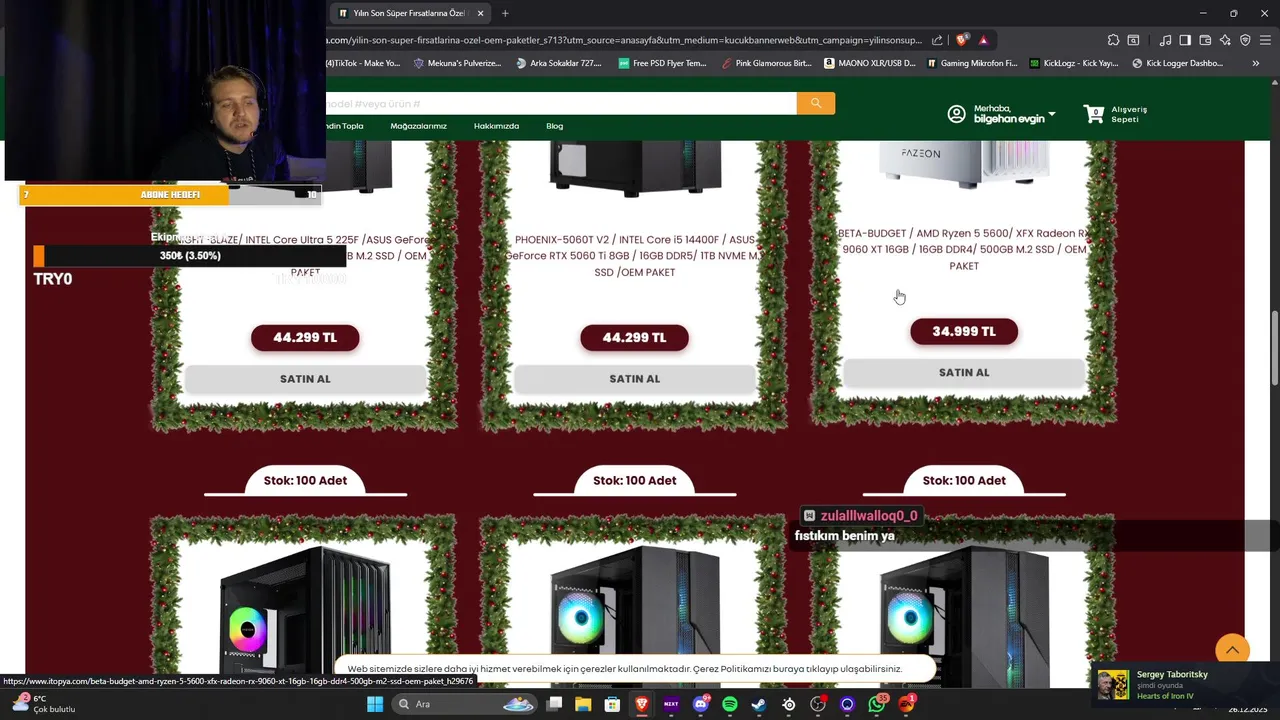
Task: Click the Windows taskbar Ara search box
Action: (x=466, y=704)
